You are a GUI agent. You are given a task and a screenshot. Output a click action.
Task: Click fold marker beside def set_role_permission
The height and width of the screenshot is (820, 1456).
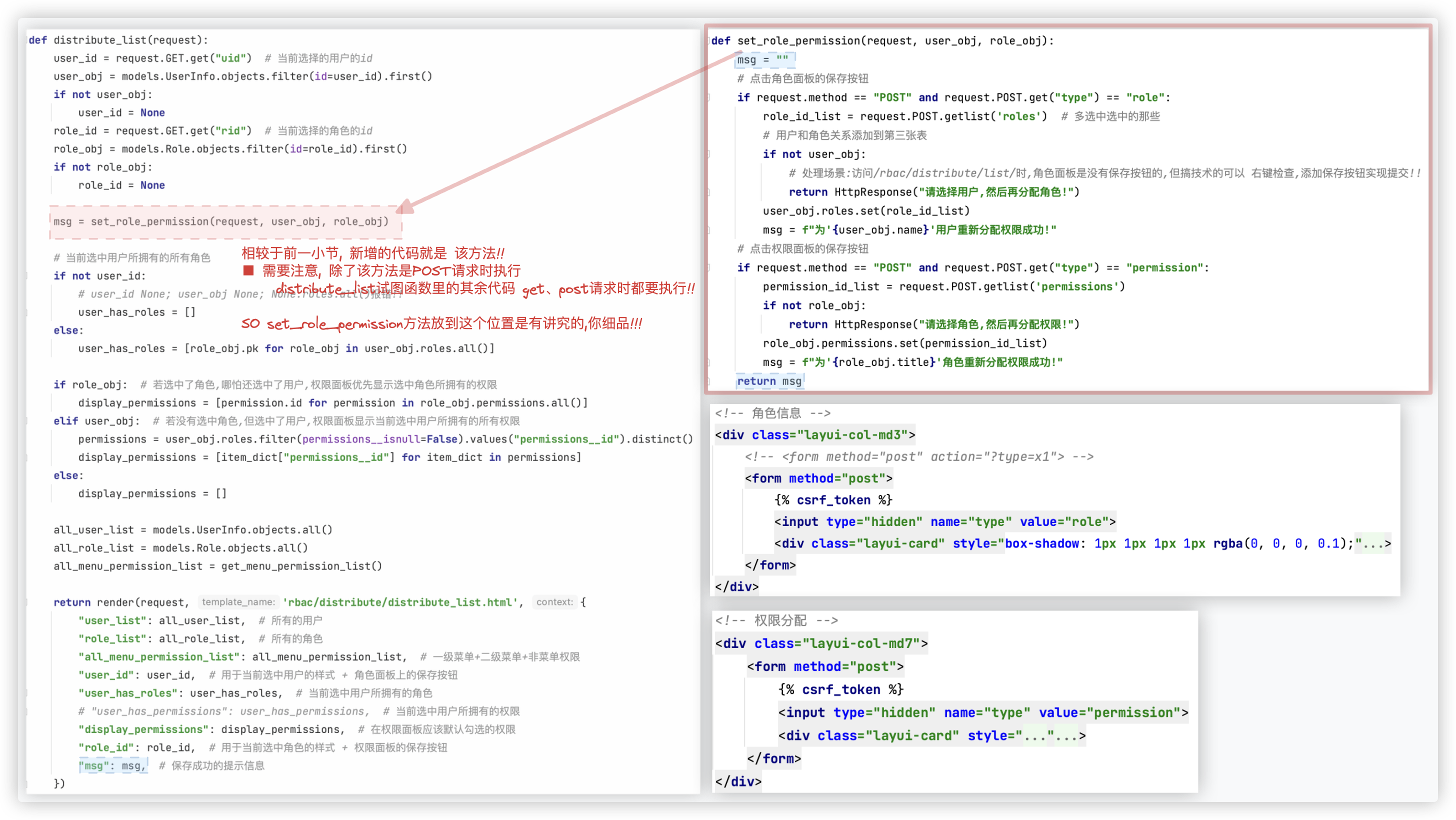[708, 40]
